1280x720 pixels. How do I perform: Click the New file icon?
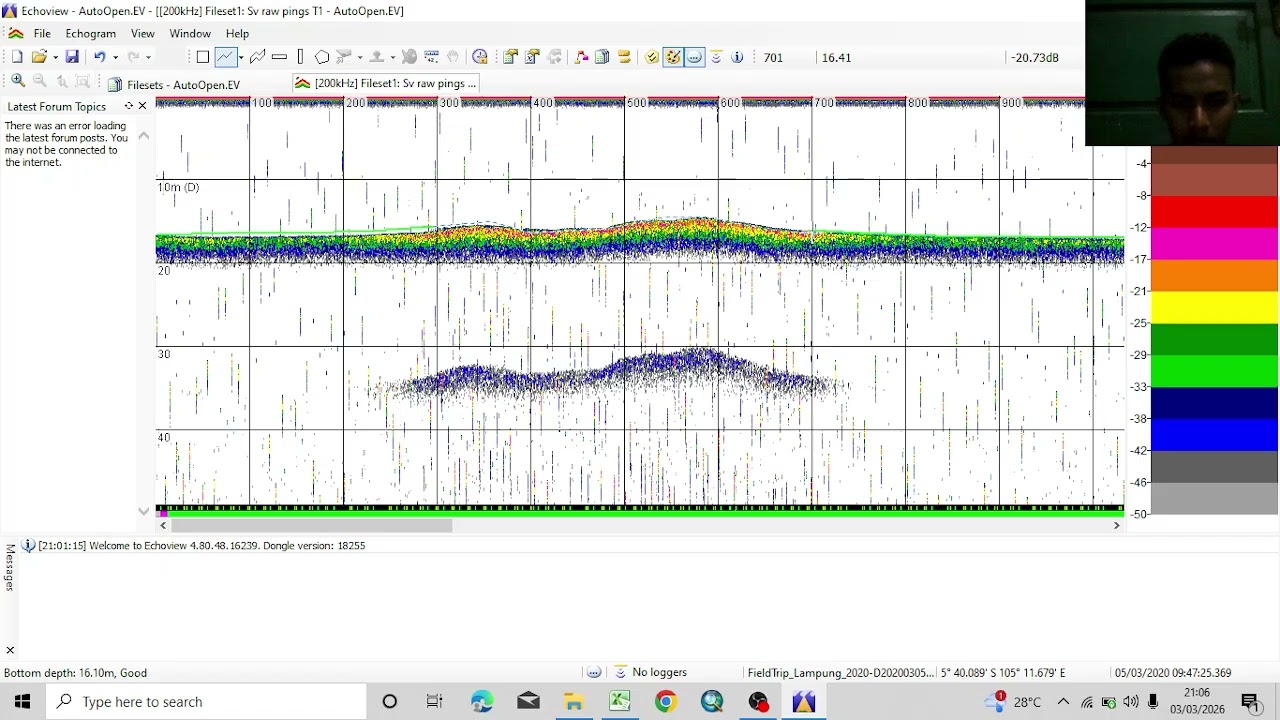17,57
